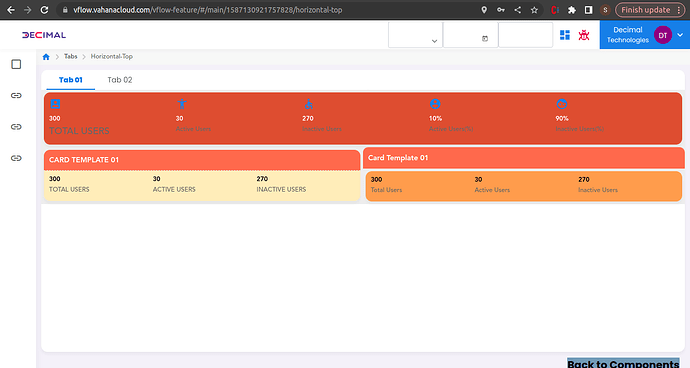The image size is (690, 368).
Task: Click Back to Components link
Action: coord(623,364)
